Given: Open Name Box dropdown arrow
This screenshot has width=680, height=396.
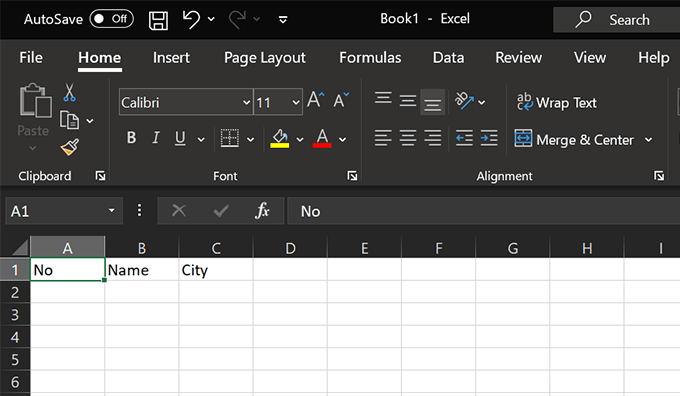Looking at the screenshot, I should 111,211.
